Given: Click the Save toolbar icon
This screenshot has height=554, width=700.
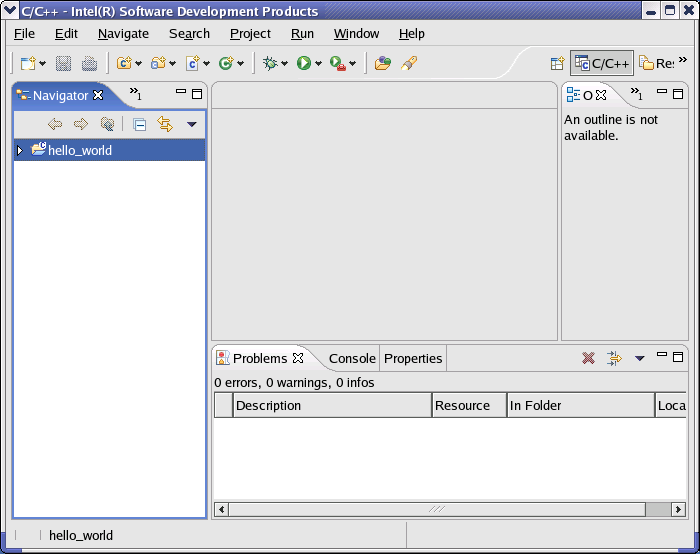Looking at the screenshot, I should [x=63, y=63].
